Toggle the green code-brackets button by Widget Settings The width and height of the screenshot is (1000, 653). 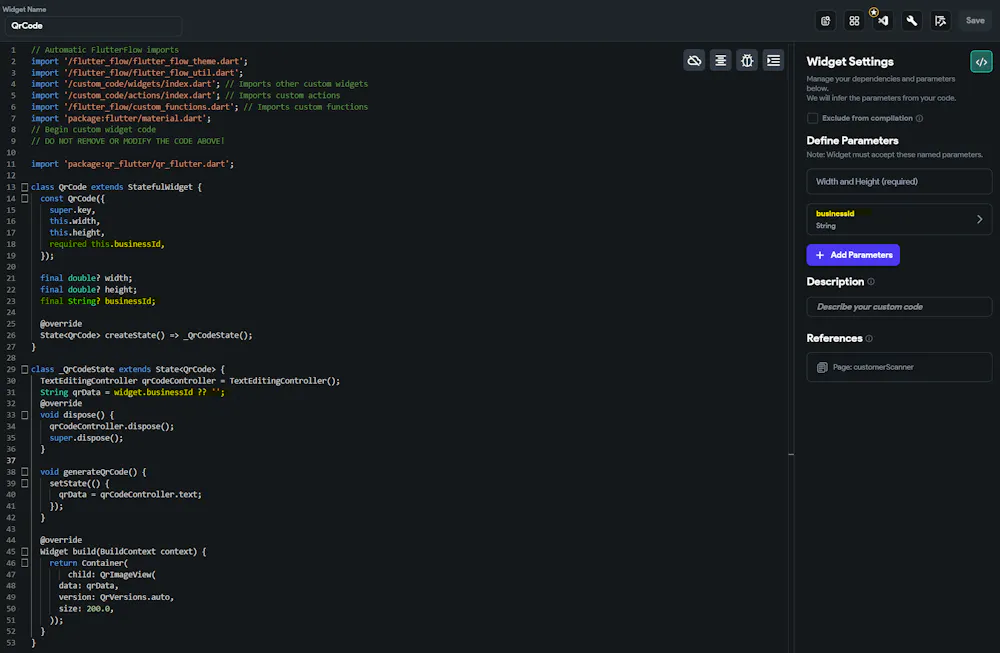(x=981, y=62)
